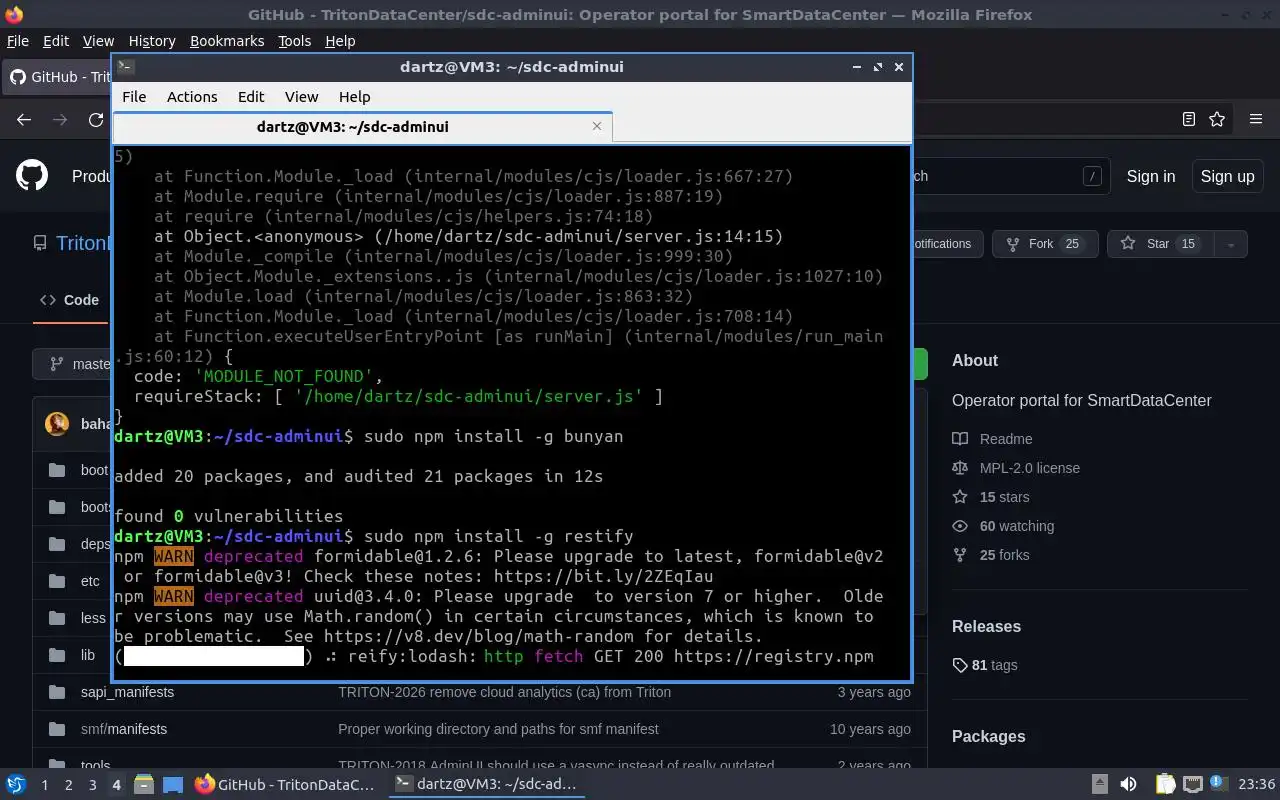Click the clock showing 23:36
Image resolution: width=1280 pixels, height=800 pixels.
[1257, 785]
